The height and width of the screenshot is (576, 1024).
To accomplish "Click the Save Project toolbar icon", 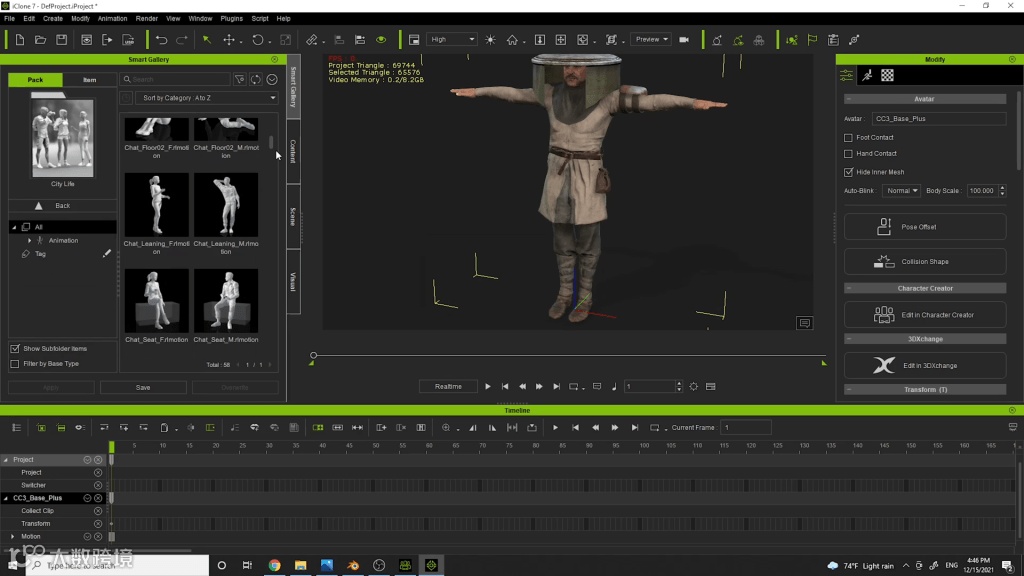I will (x=61, y=40).
